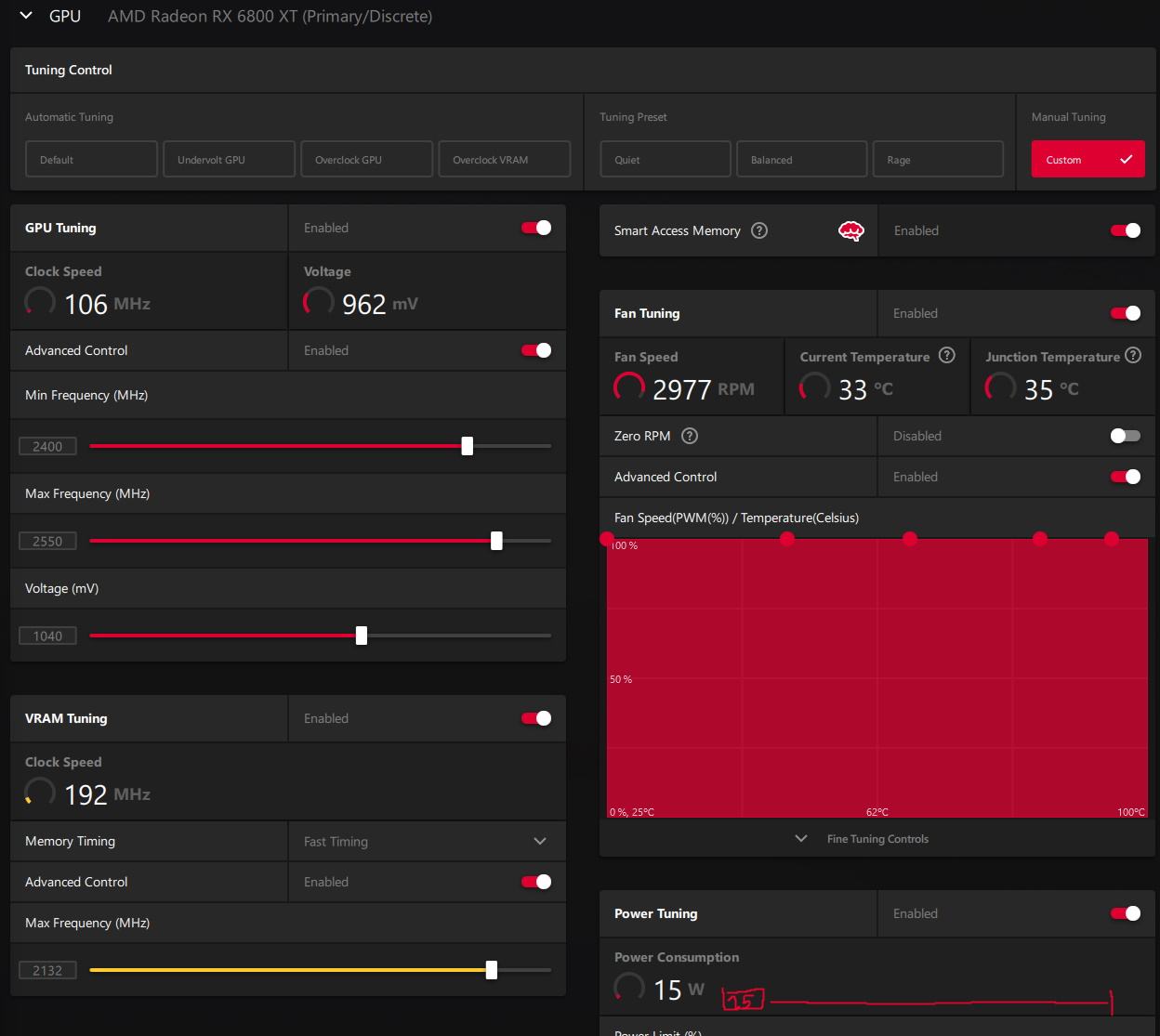Click the "62°C" fan graph axis label

pos(877,812)
